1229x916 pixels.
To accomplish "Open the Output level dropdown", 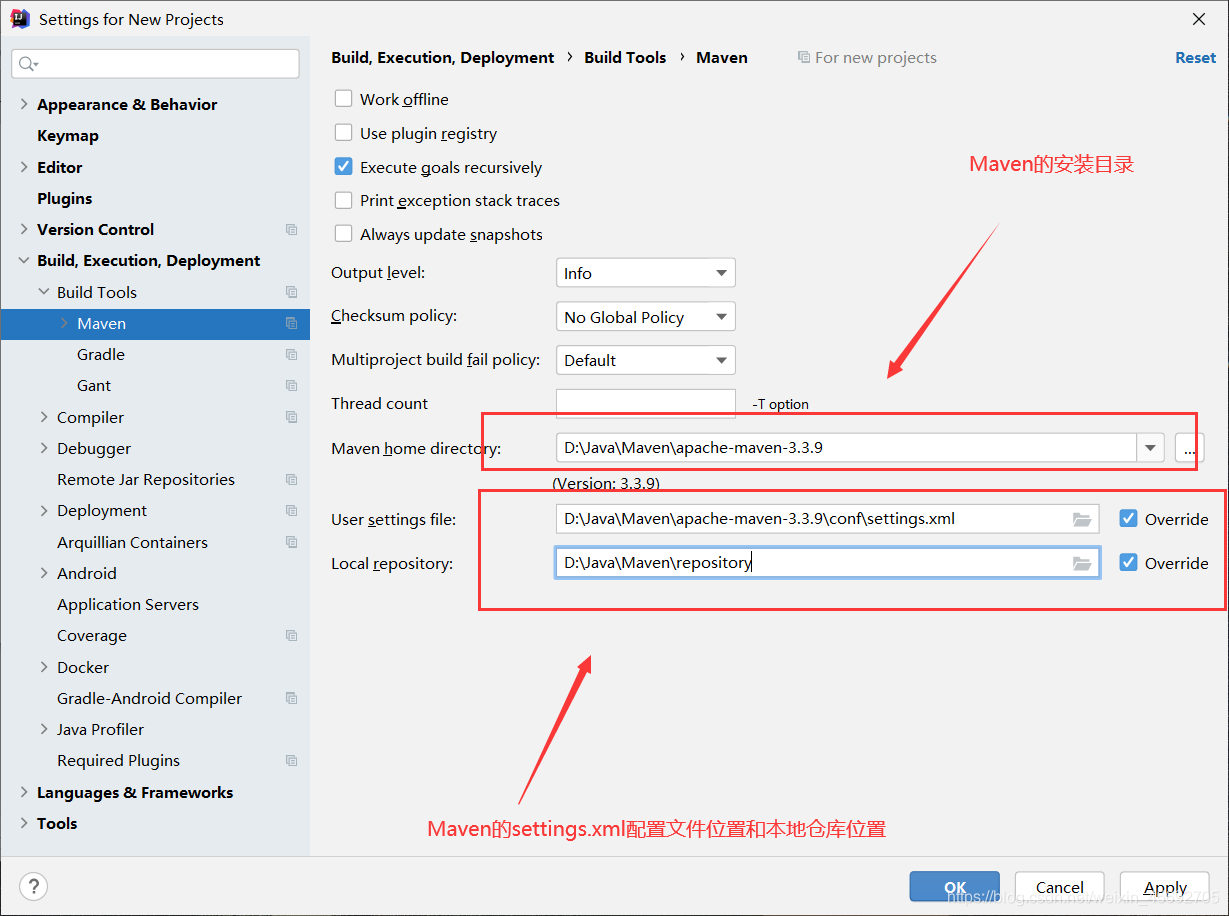I will (x=645, y=273).
